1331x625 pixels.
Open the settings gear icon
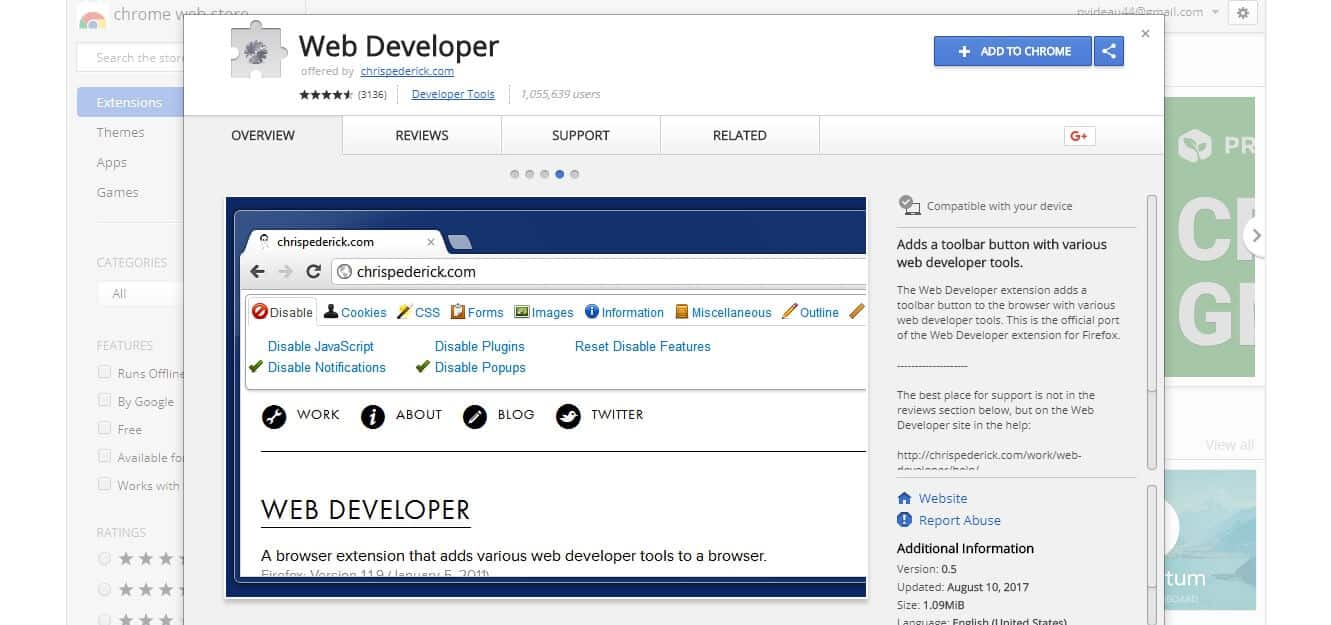pos(1243,13)
